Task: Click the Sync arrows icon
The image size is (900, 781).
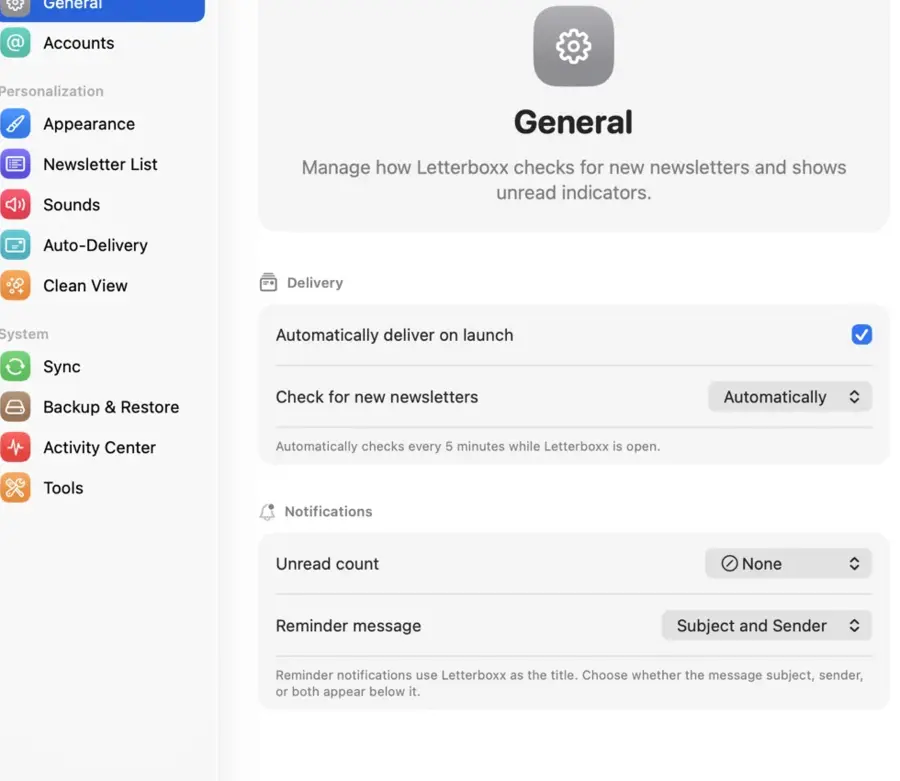Action: point(15,367)
